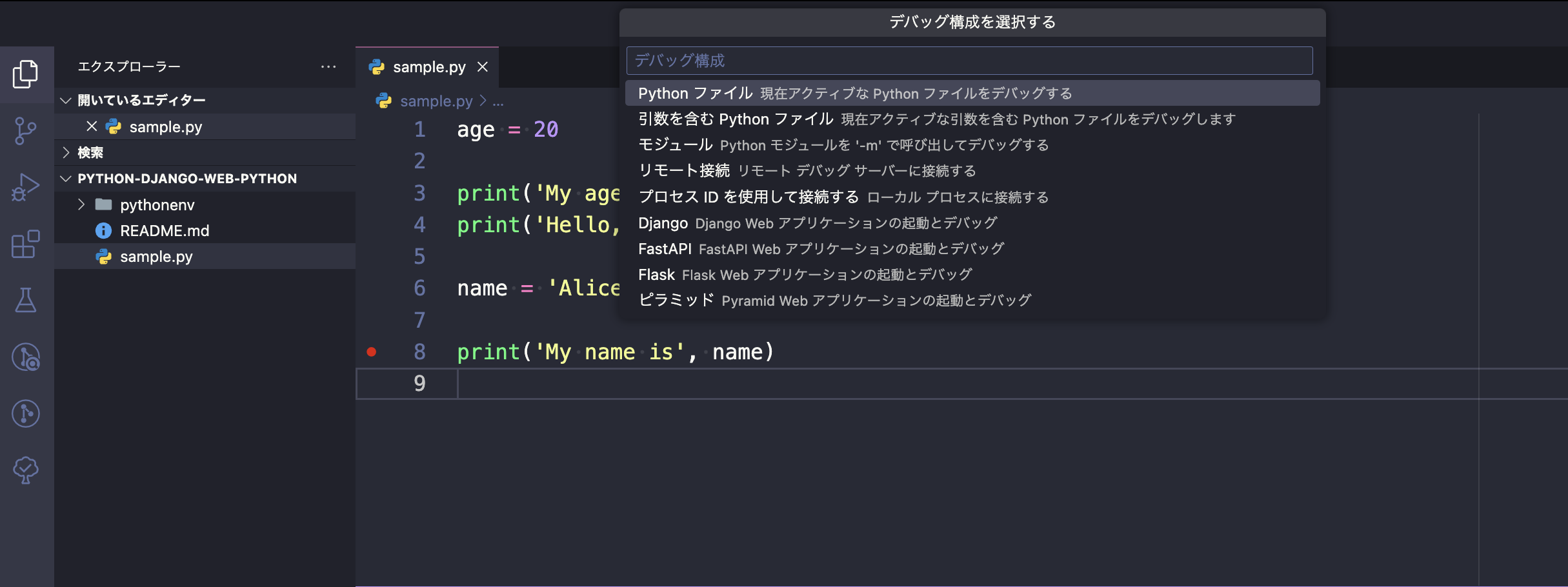Collapse the 開いているエディター section
This screenshot has width=1568, height=587.
pos(65,100)
